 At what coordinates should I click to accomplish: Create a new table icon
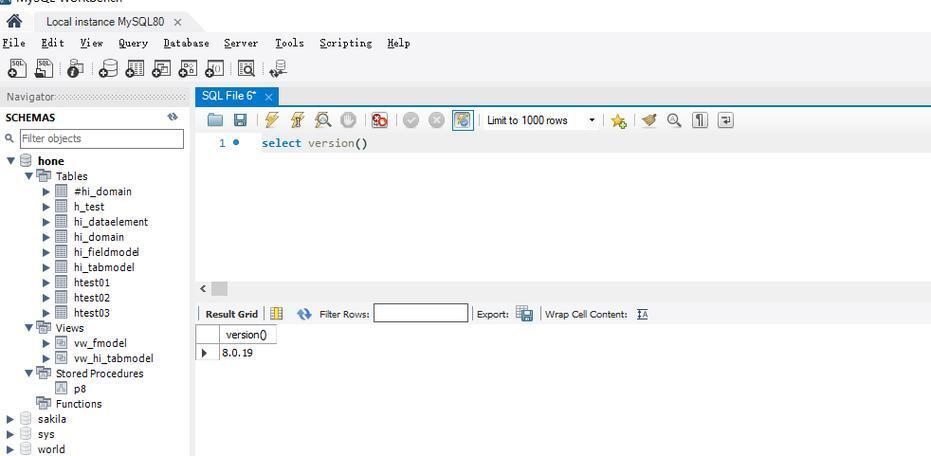coord(135,68)
